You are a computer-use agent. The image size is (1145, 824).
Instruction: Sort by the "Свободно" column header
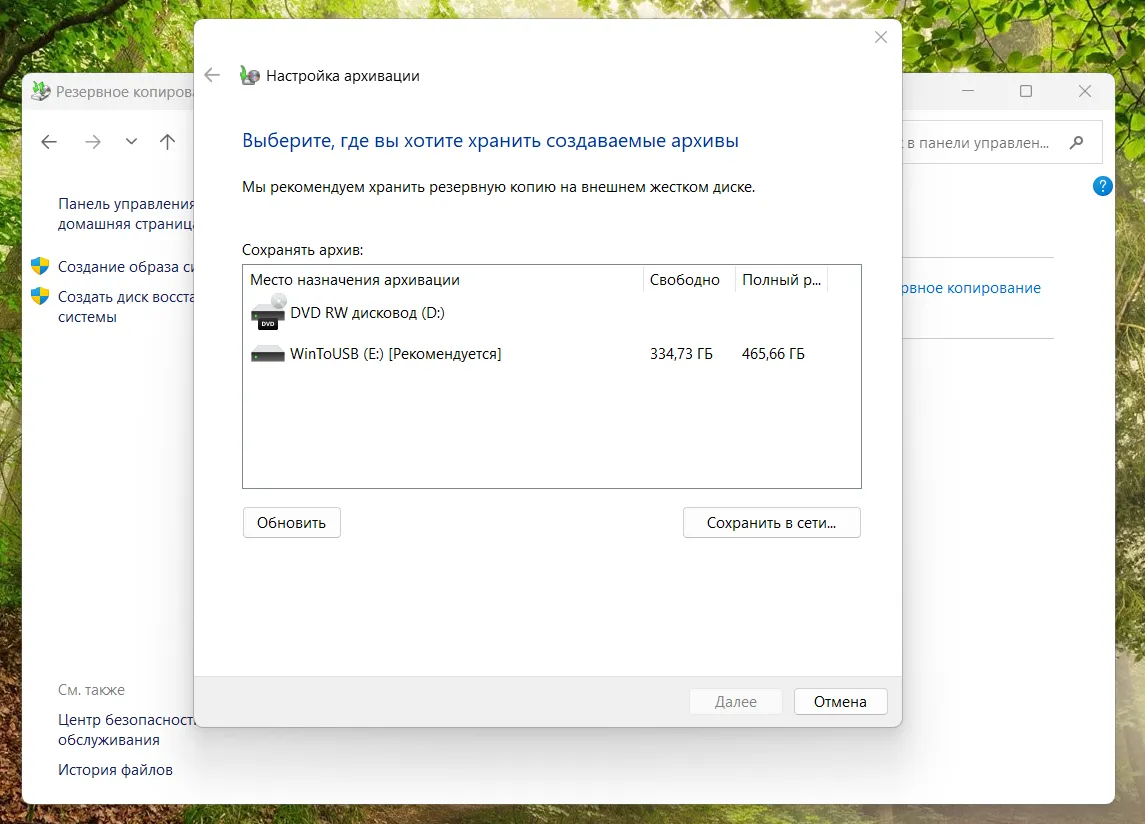pos(688,280)
